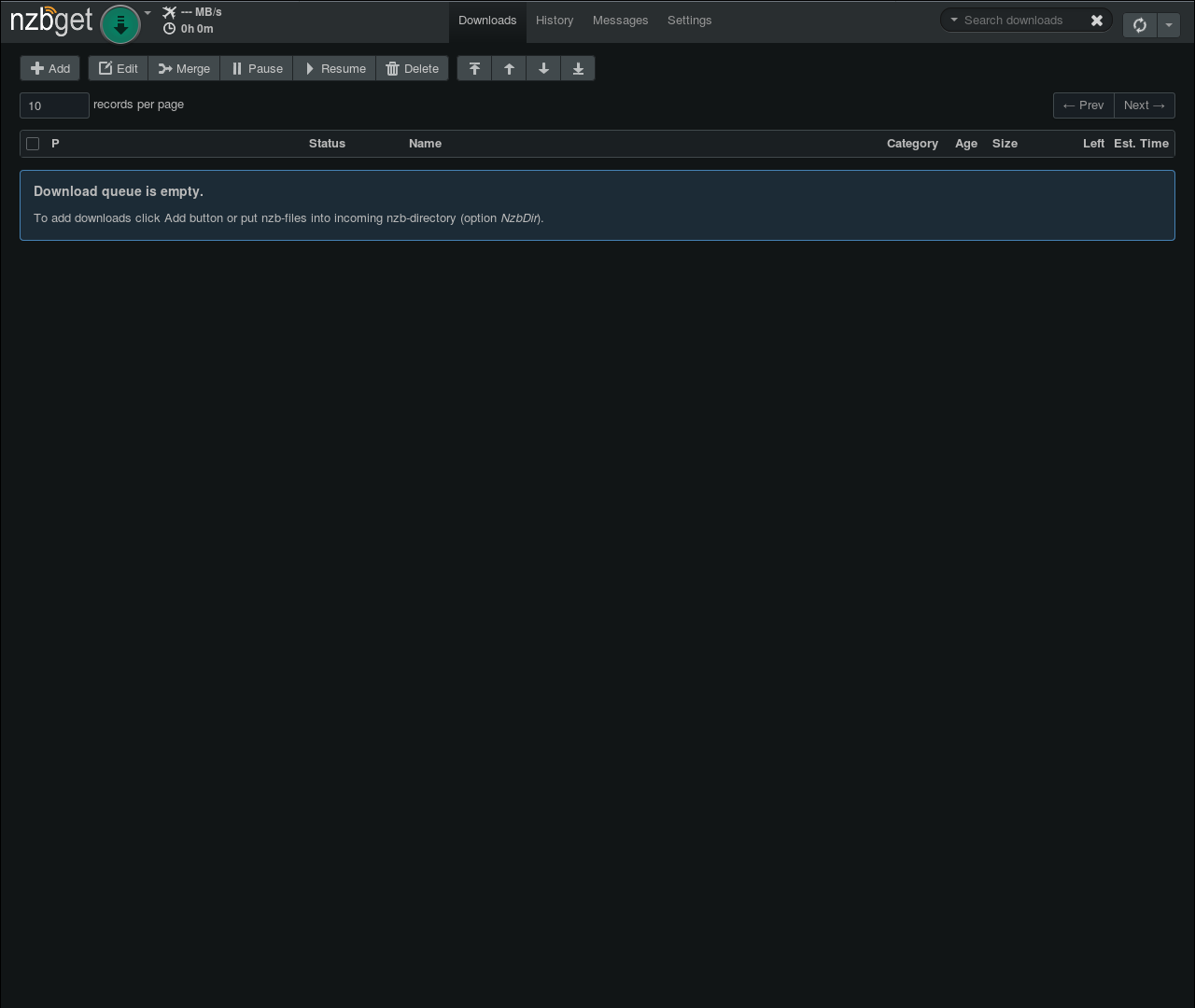The height and width of the screenshot is (1008, 1195).
Task: Click inside the records per page field
Action: (x=53, y=105)
